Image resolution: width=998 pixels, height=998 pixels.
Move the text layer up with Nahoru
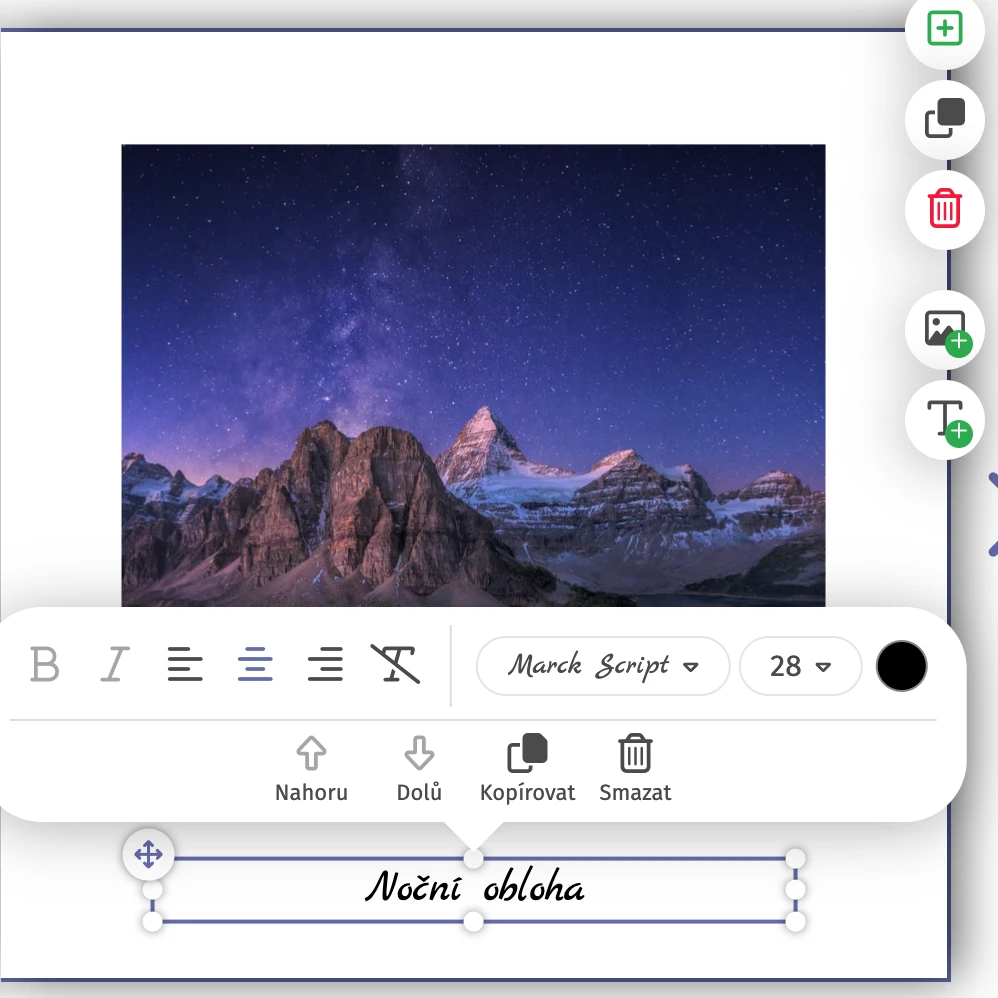click(x=312, y=768)
